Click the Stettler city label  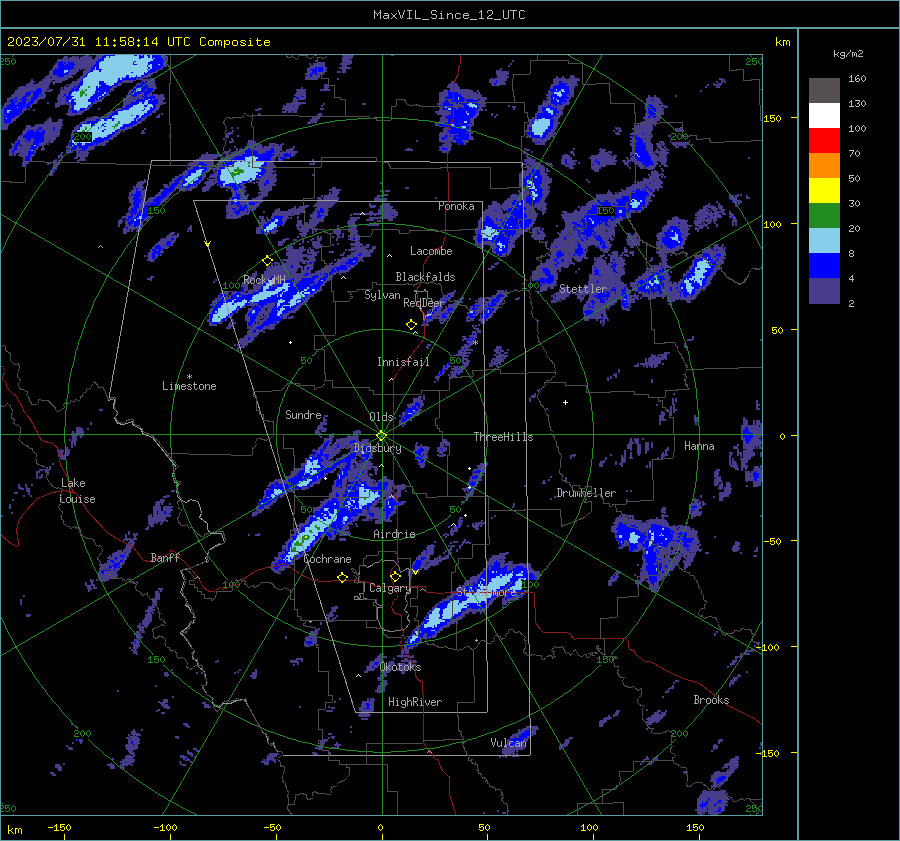(x=583, y=289)
